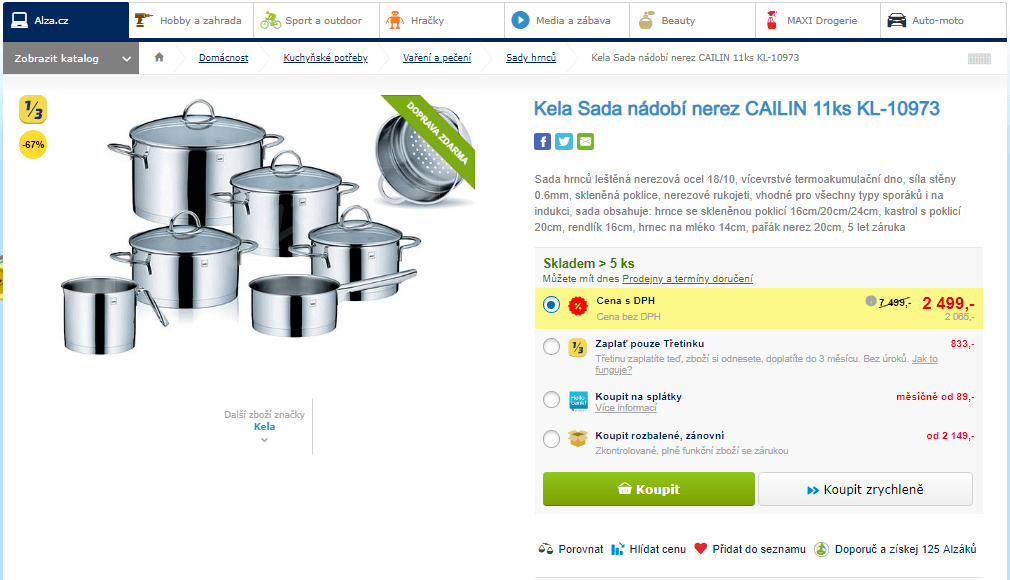
Task: Open Prodejny a termíny doručení link
Action: coord(687,279)
